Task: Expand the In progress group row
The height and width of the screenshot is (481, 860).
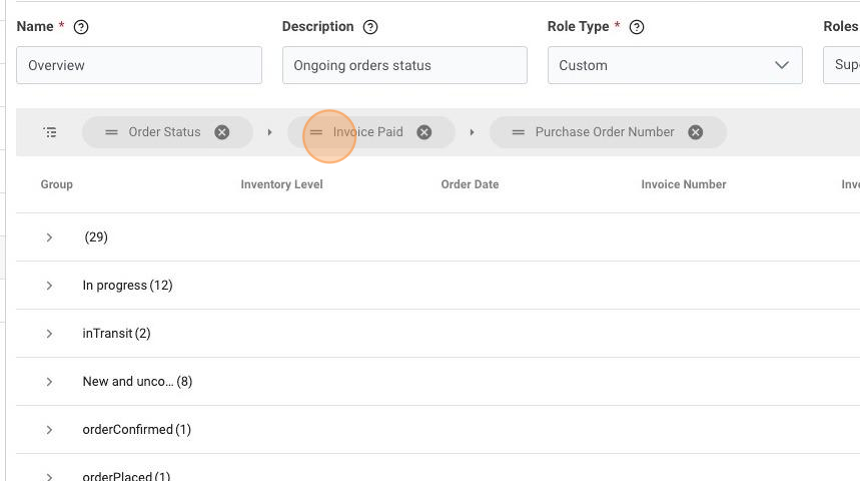Action: [x=49, y=285]
